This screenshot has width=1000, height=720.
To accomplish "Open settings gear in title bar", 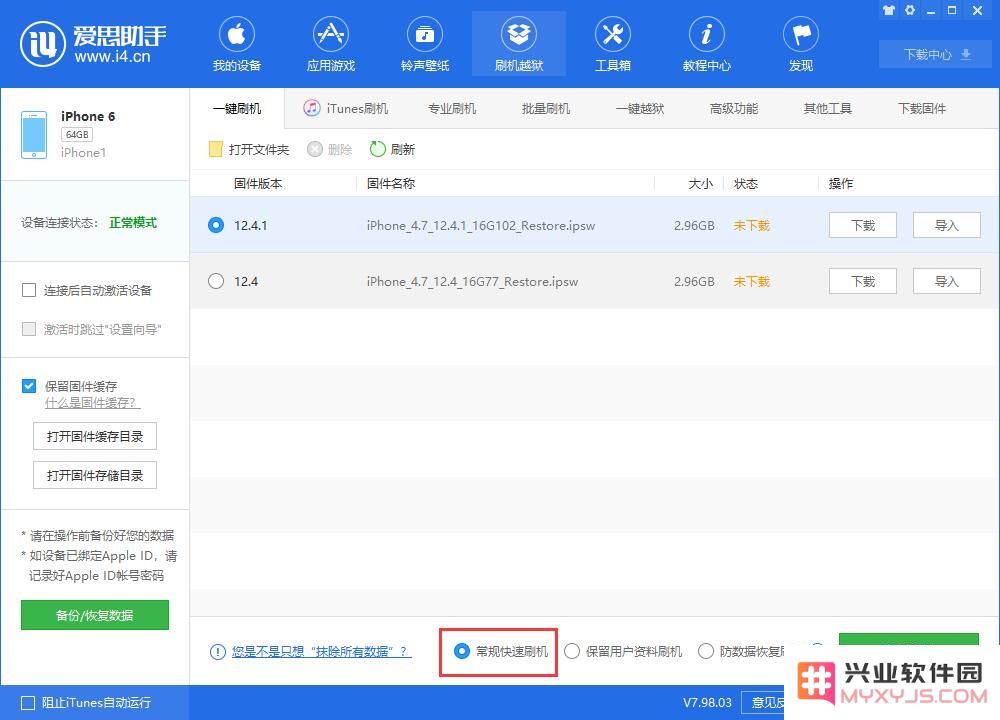I will click(x=910, y=10).
